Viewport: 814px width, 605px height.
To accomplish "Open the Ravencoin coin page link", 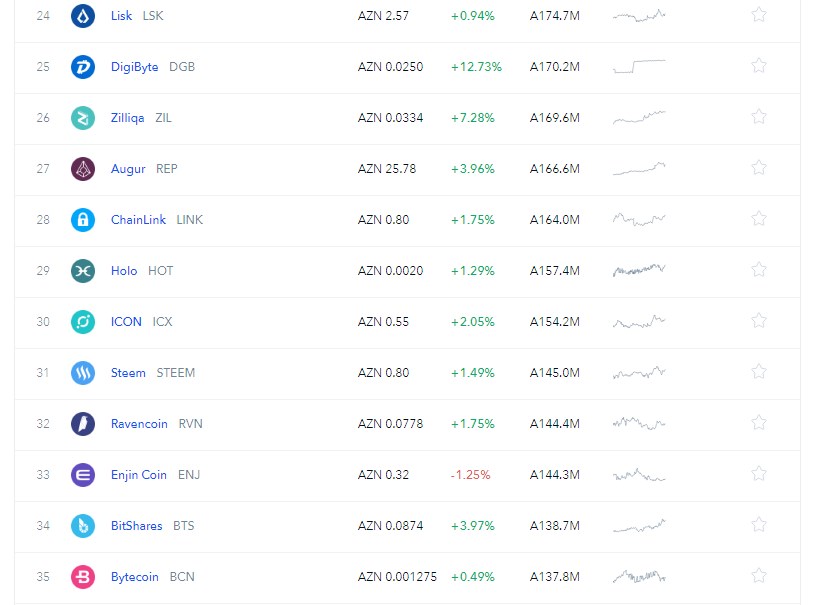I will pos(139,424).
